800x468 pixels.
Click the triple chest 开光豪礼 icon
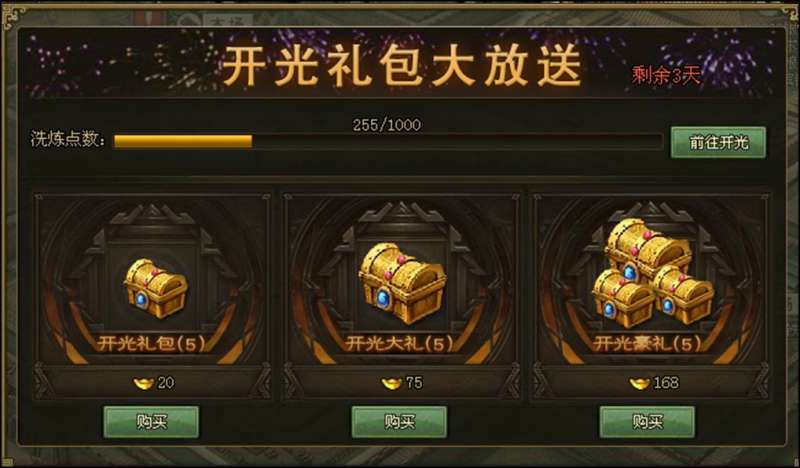coord(651,274)
